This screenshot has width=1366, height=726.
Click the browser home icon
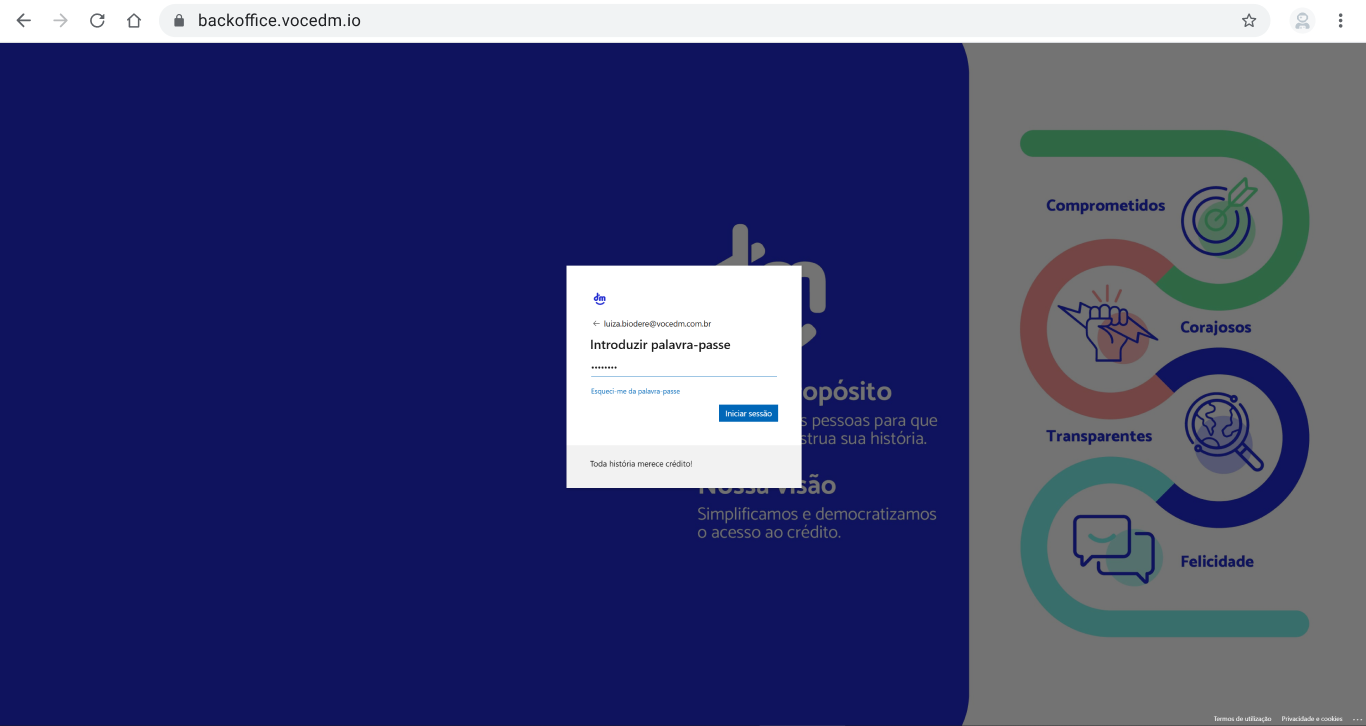(x=134, y=20)
